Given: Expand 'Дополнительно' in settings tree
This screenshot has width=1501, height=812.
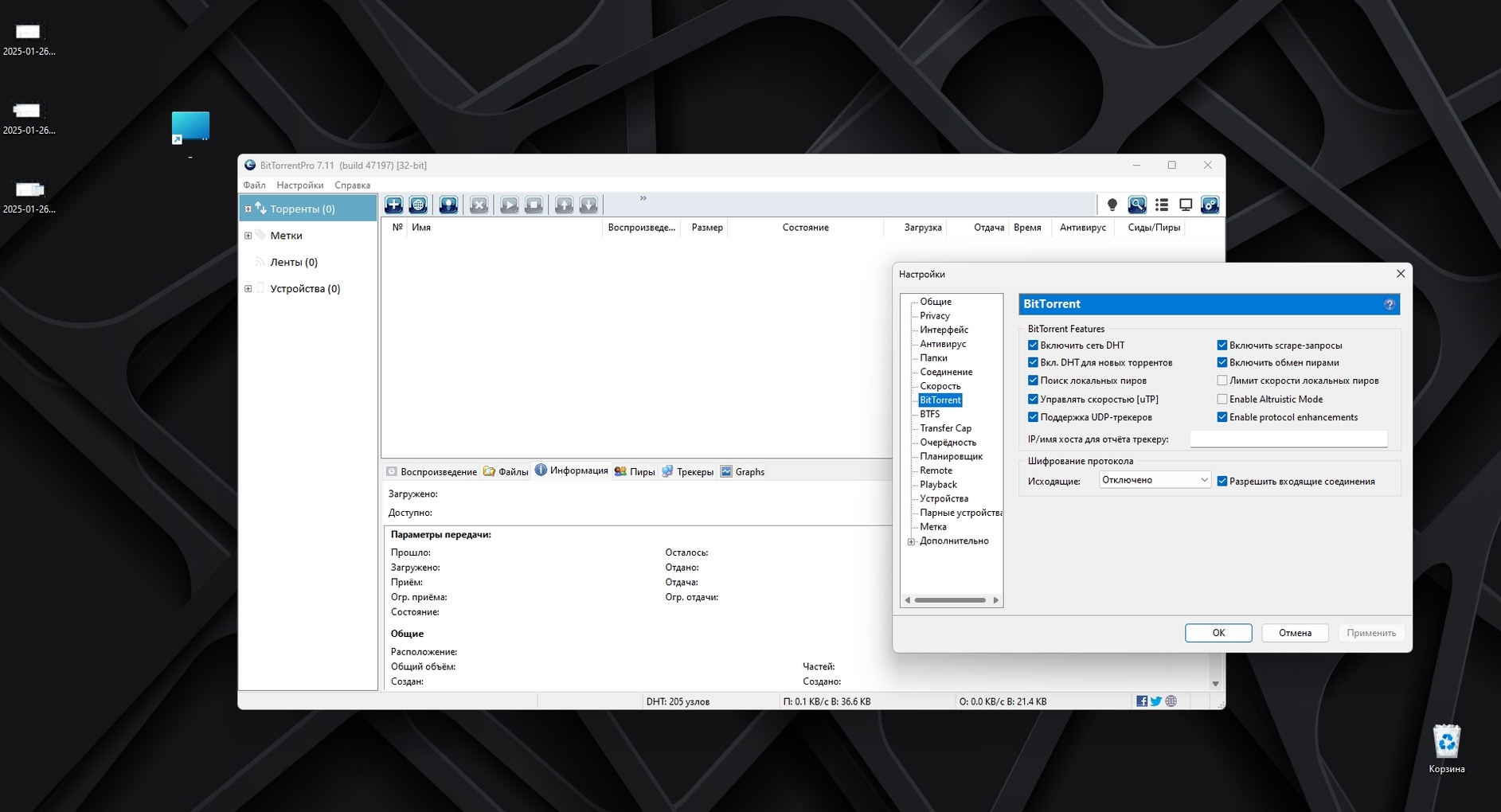Looking at the screenshot, I should (911, 541).
